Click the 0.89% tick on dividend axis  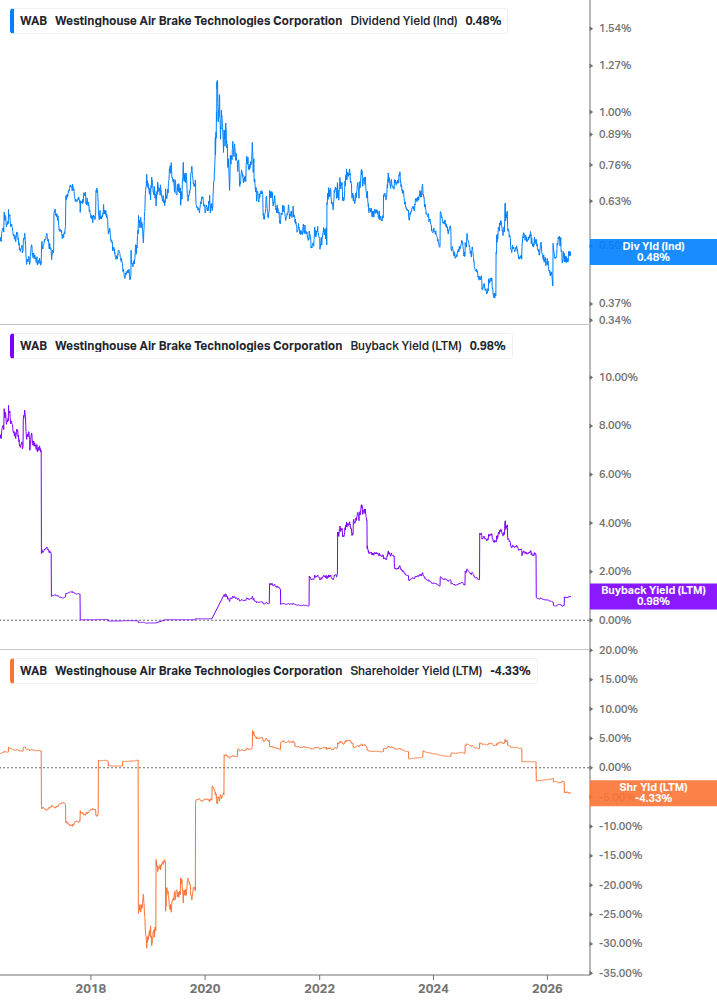point(615,135)
